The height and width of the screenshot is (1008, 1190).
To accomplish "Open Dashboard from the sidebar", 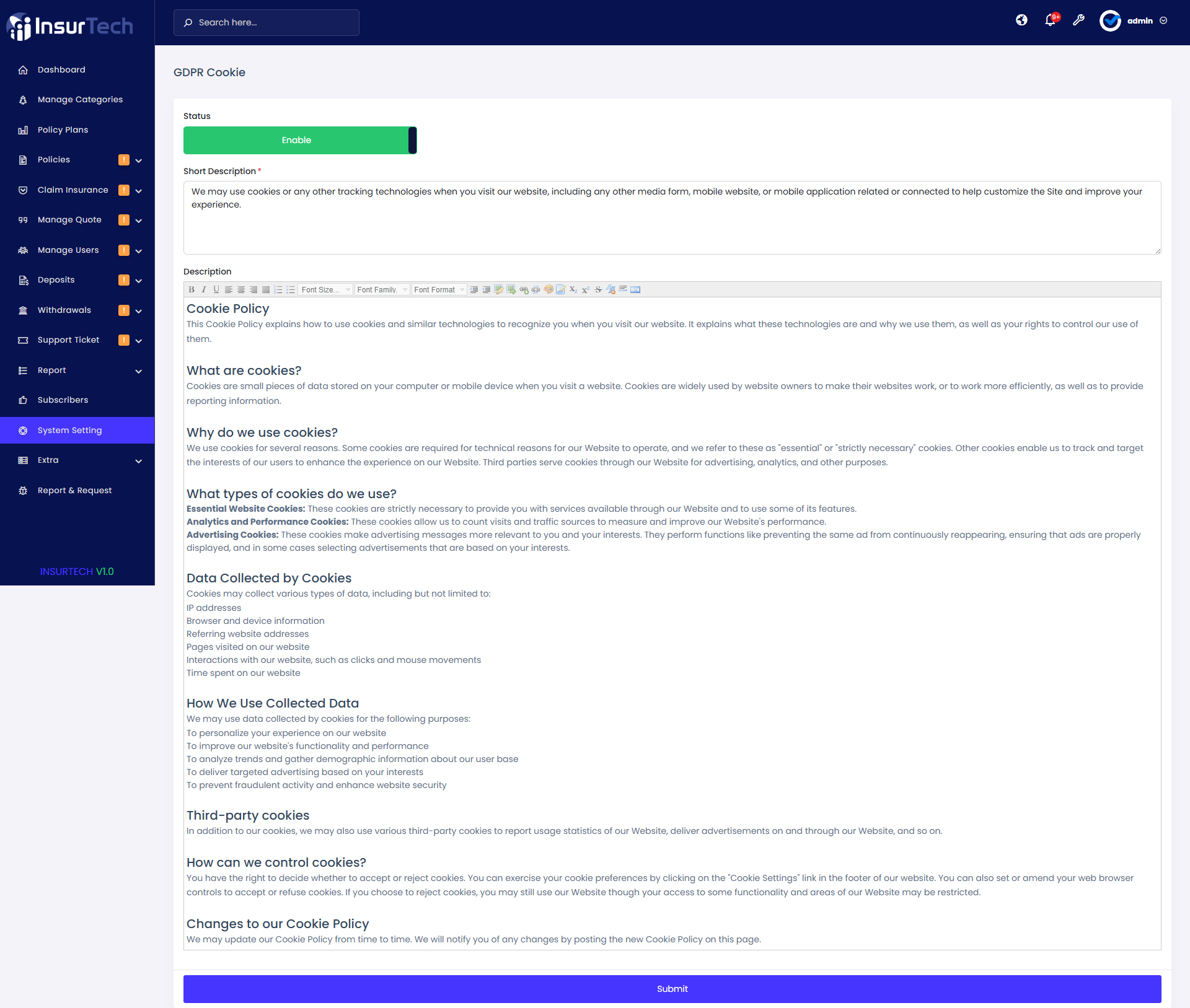I will point(61,70).
